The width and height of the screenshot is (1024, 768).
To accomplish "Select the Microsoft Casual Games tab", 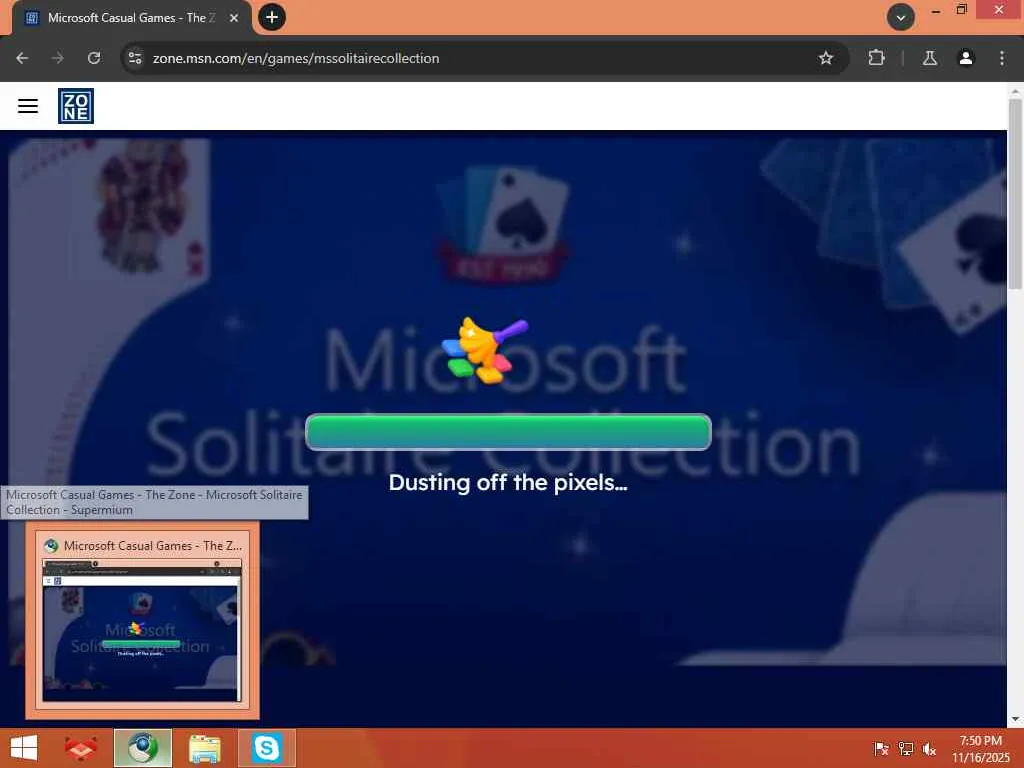I will (x=132, y=18).
